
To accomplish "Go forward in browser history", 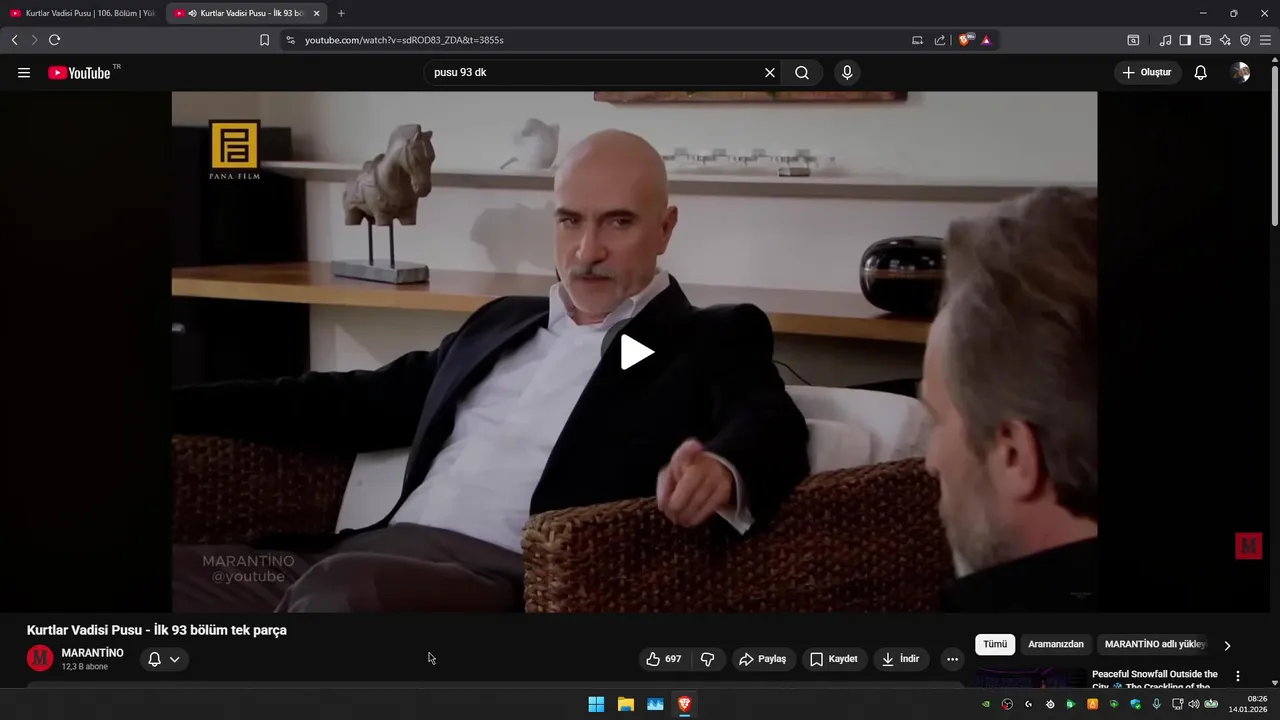I will 34,40.
